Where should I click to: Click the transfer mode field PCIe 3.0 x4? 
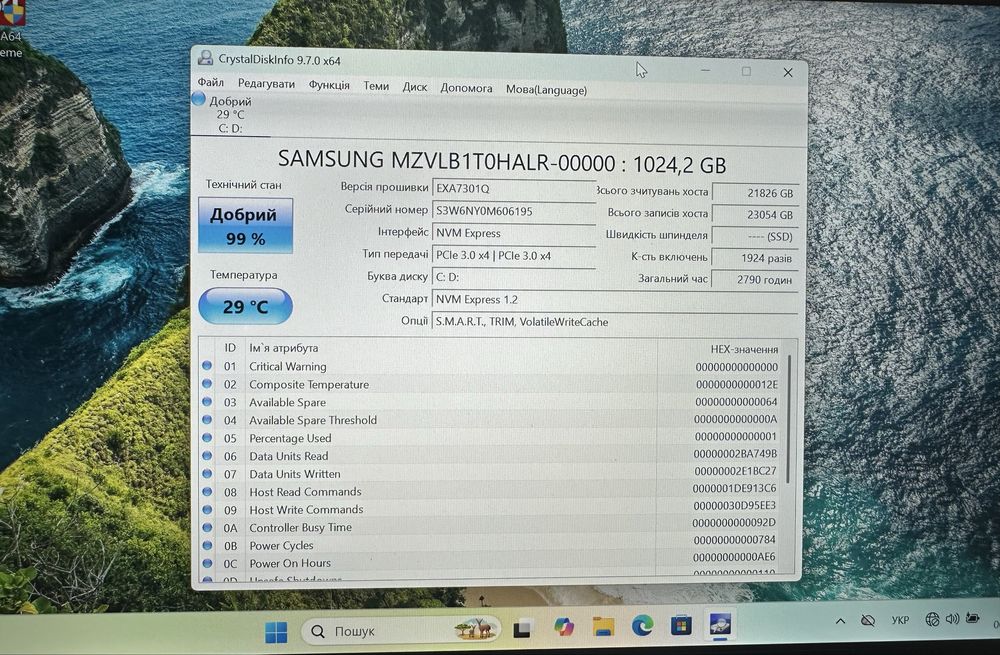click(513, 255)
